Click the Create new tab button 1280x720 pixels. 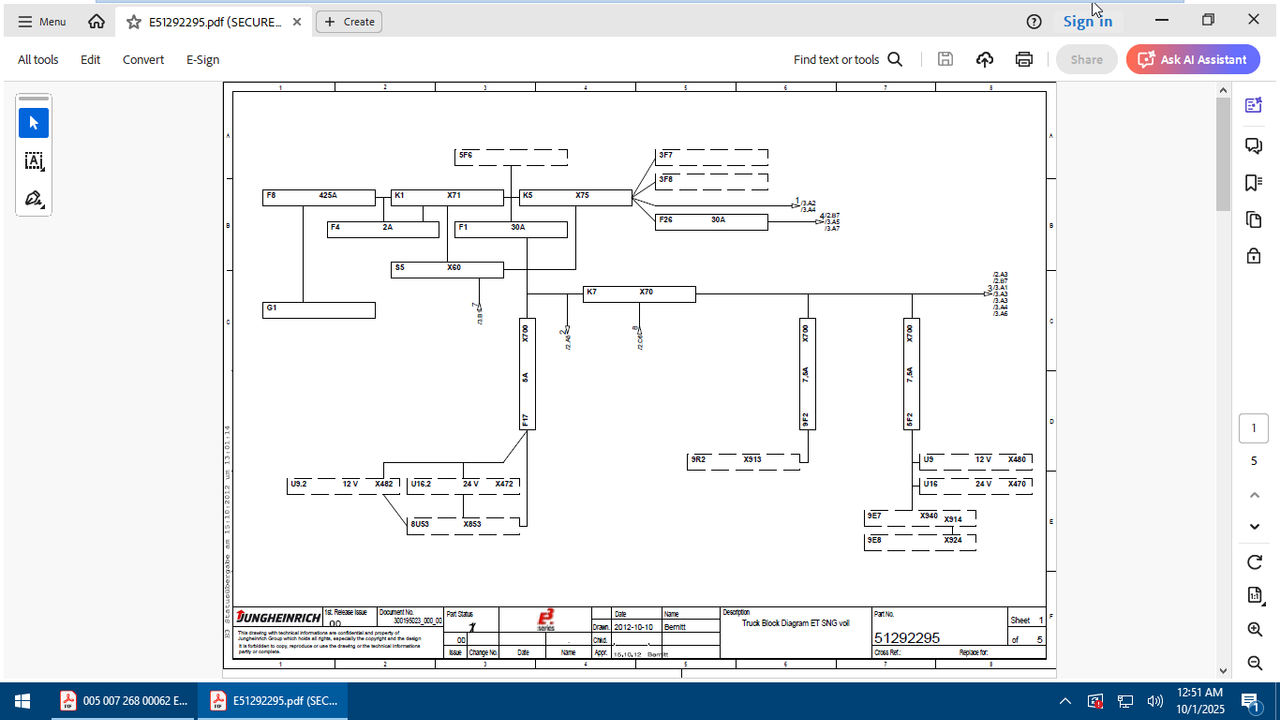[349, 21]
